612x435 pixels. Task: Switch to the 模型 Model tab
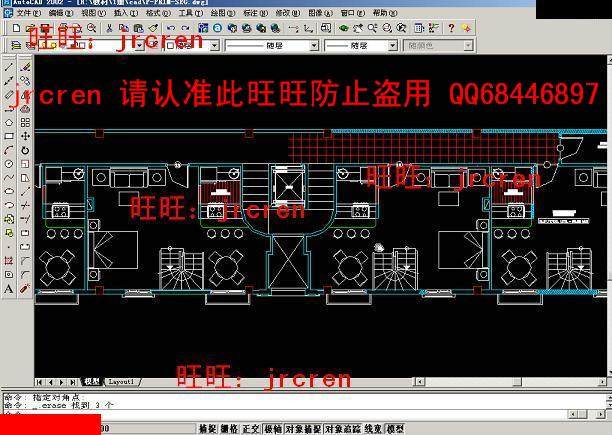coord(92,382)
